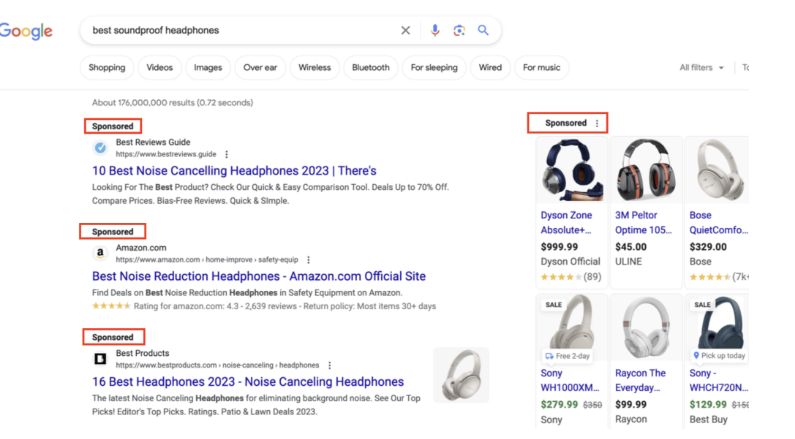Select the About 176,000,000 results text
Image resolution: width=795 pixels, height=439 pixels.
click(x=172, y=103)
